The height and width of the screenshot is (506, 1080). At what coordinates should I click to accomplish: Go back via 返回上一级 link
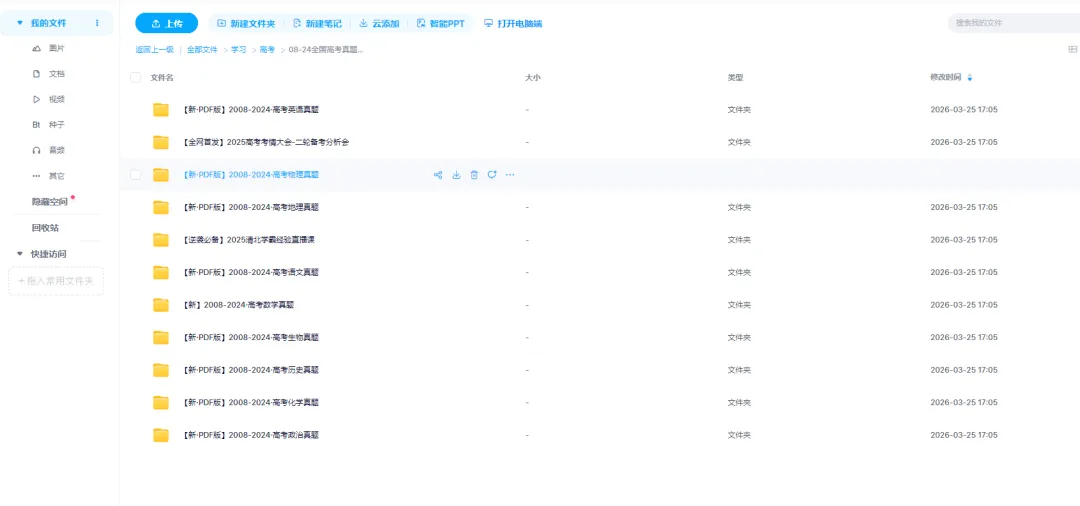(154, 50)
